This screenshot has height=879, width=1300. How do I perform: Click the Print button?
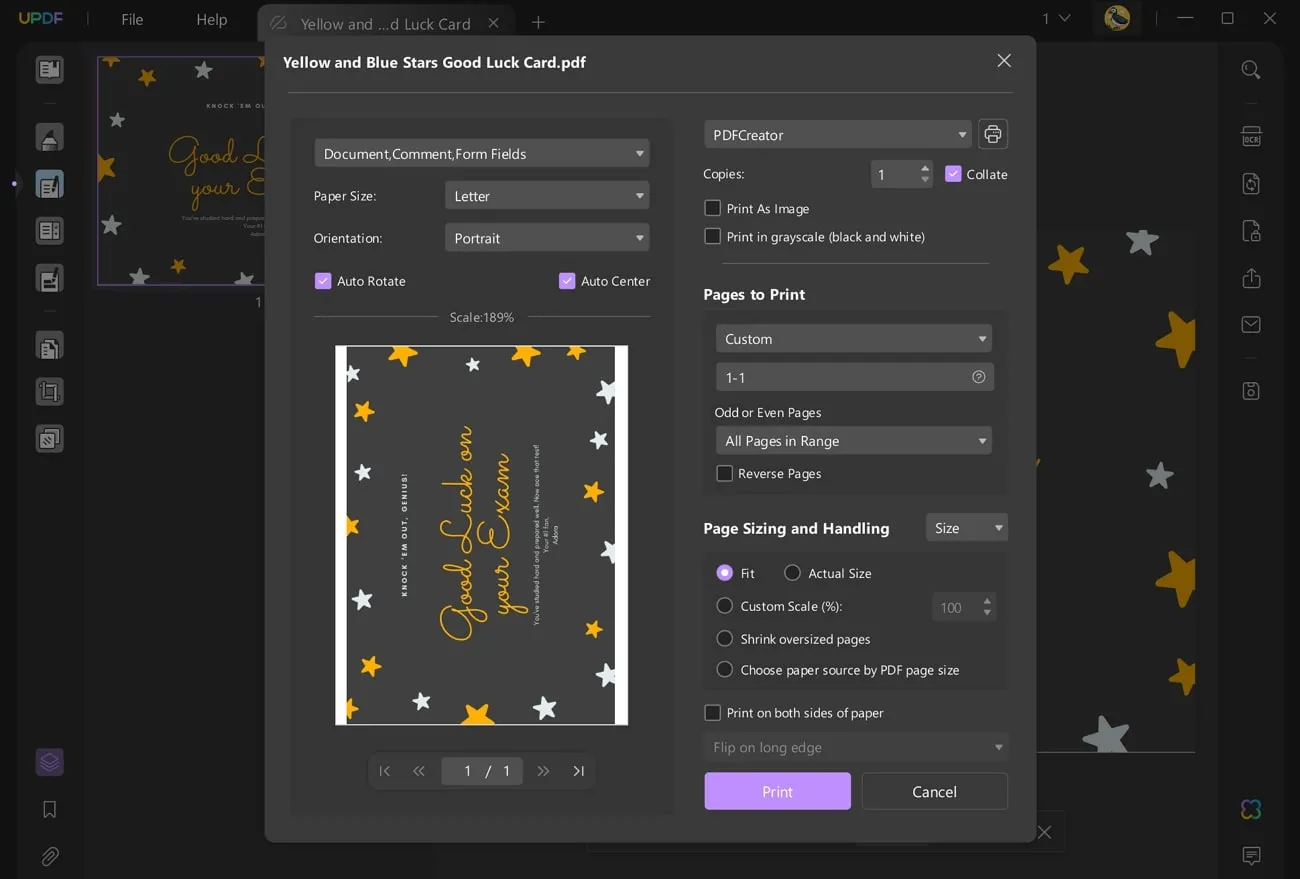tap(777, 791)
